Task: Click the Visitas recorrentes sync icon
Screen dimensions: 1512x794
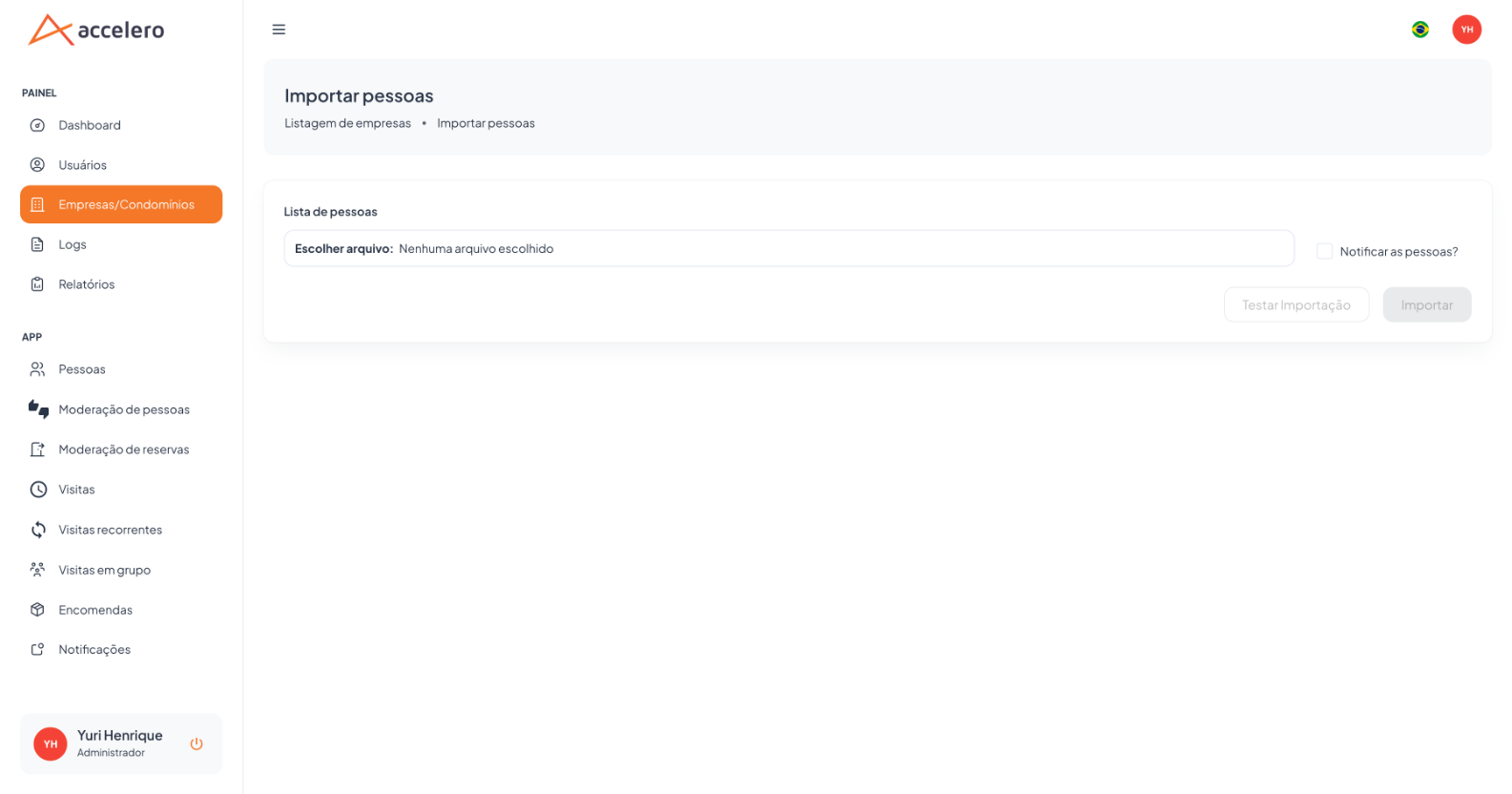Action: pos(38,530)
